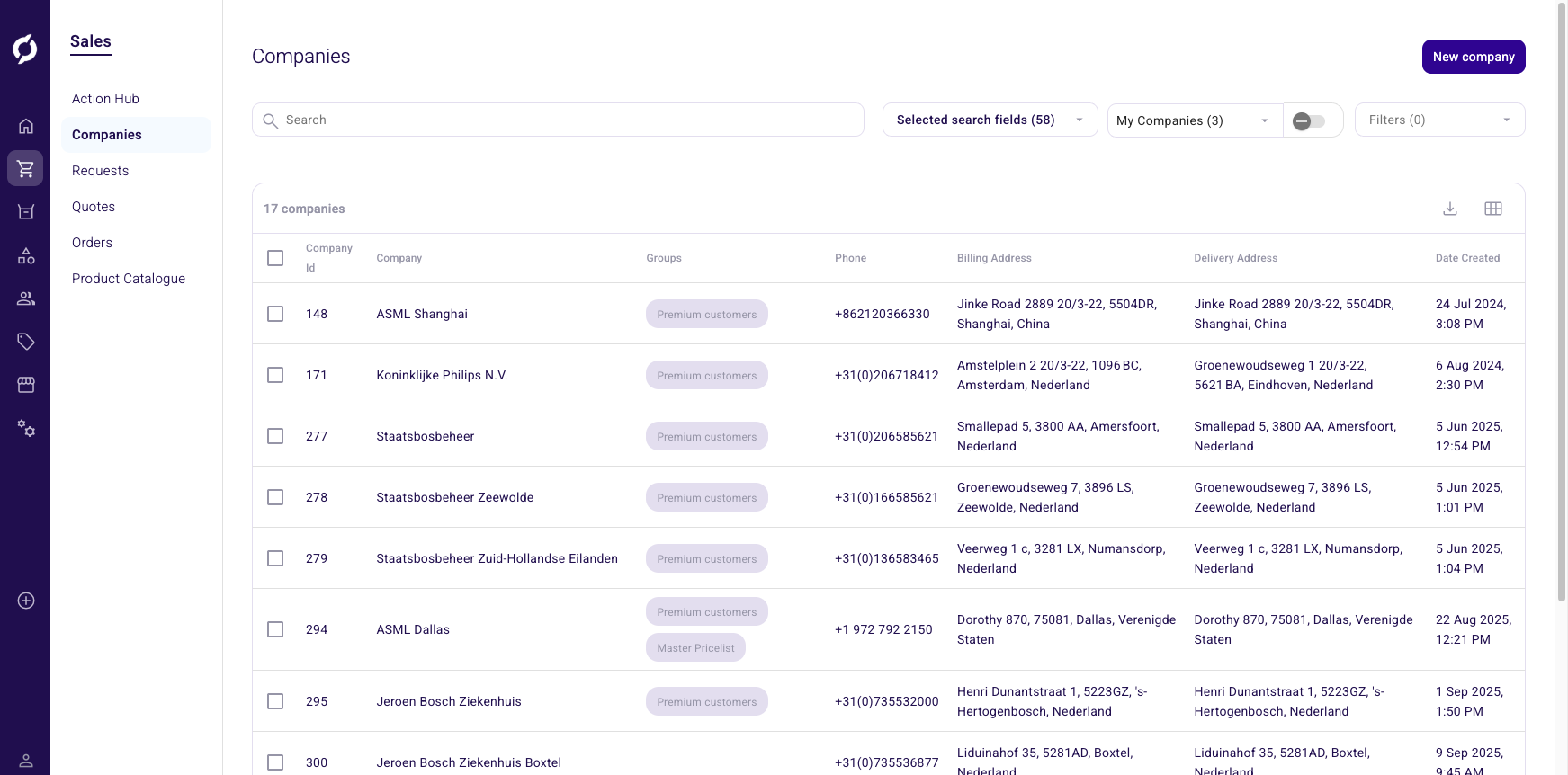Image resolution: width=1568 pixels, height=775 pixels.
Task: Open the storefront basket icon below cart
Action: [26, 212]
